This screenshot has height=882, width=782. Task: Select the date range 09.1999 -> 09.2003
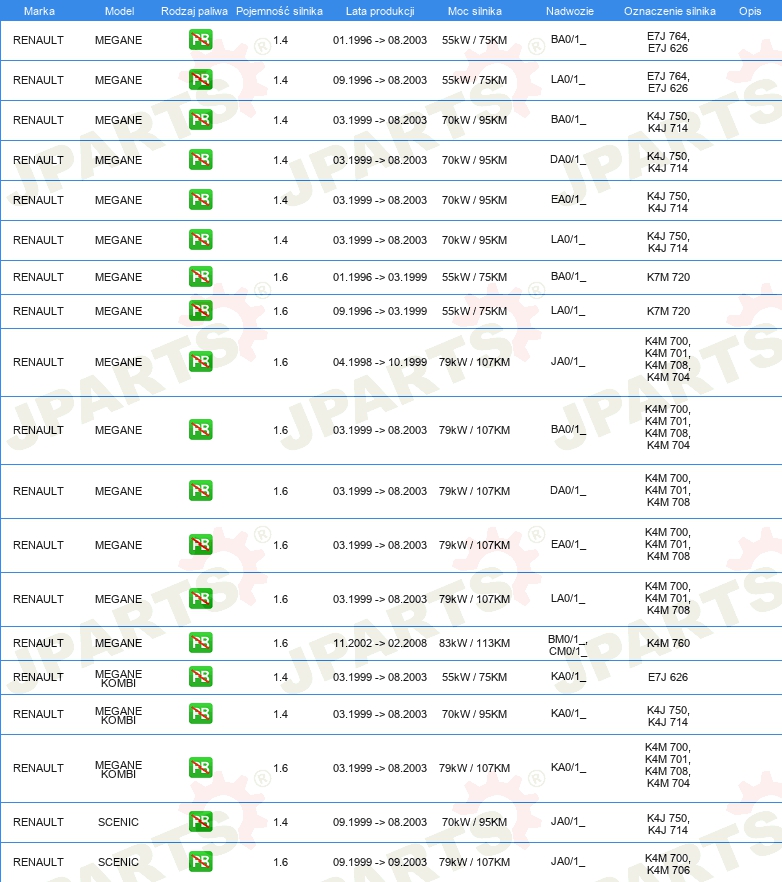(380, 862)
